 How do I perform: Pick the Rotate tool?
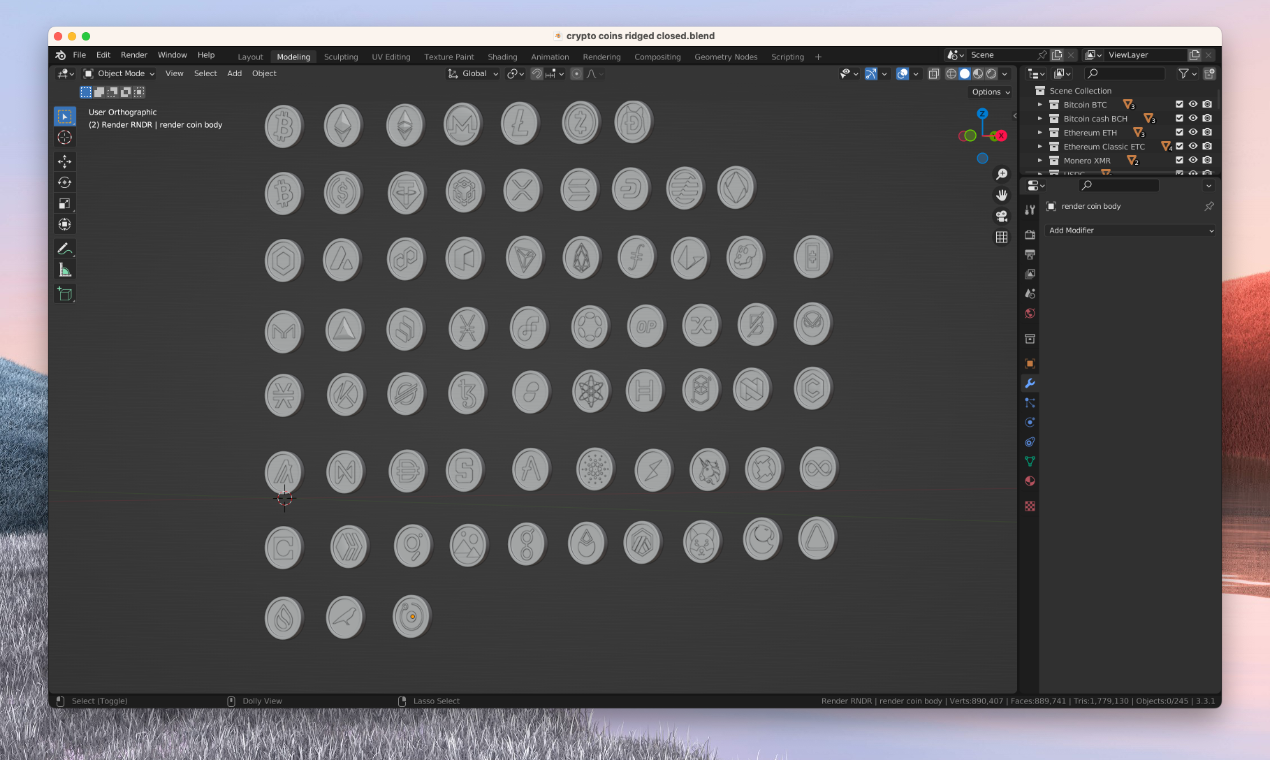click(x=65, y=182)
